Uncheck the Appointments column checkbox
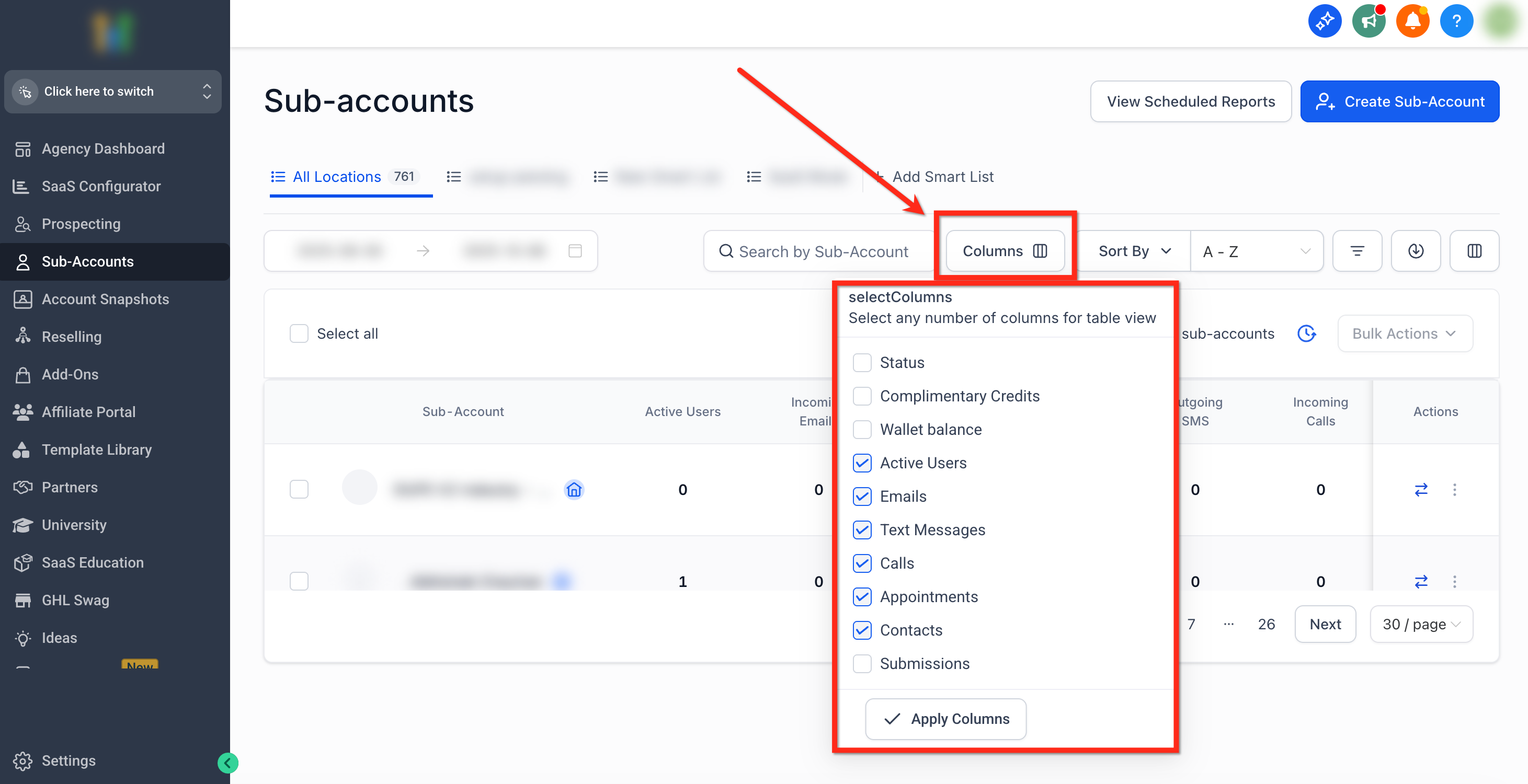Screen dimensions: 1528x784 click(x=862, y=596)
